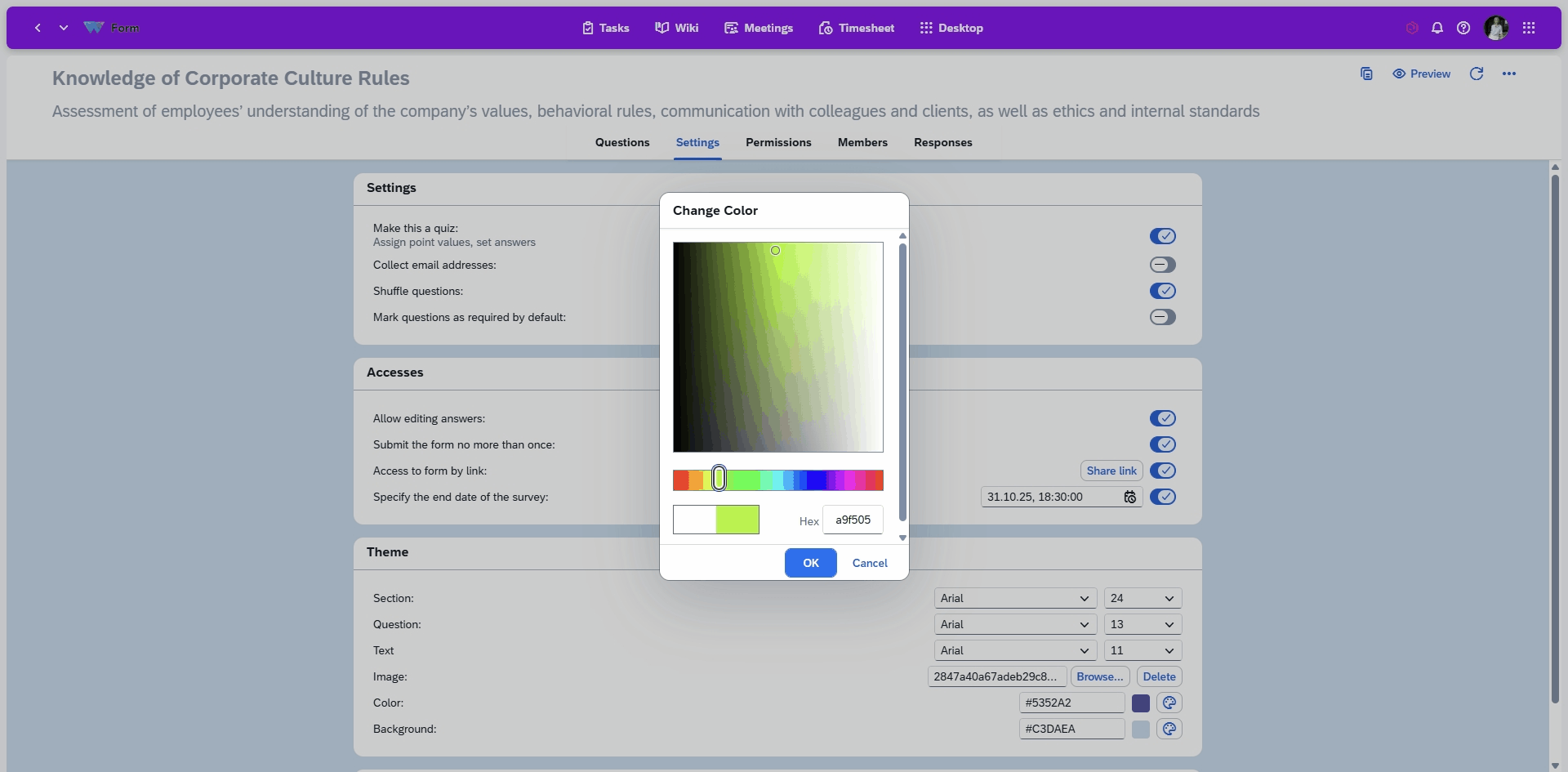This screenshot has height=772, width=1568.
Task: Click Cancel in the Change Color dialog
Action: [870, 563]
